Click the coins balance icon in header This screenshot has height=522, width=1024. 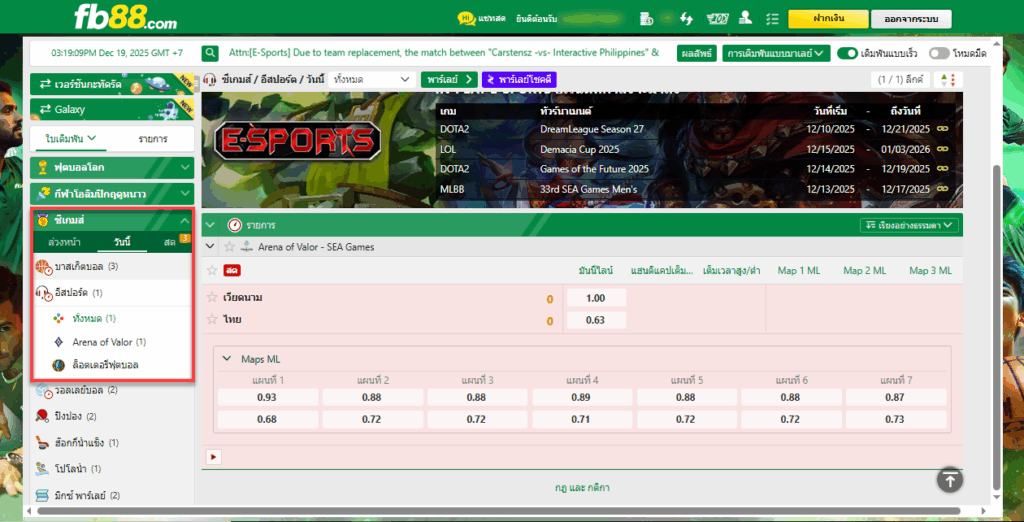pos(647,18)
